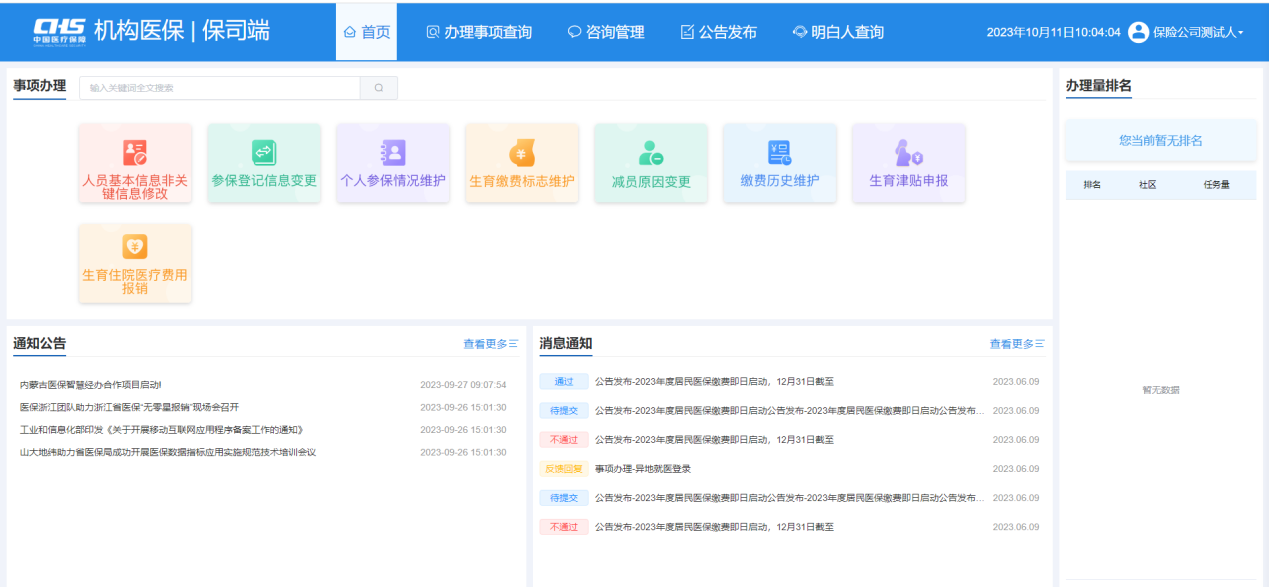Open the 缴费历史维护 icon tile

(780, 164)
